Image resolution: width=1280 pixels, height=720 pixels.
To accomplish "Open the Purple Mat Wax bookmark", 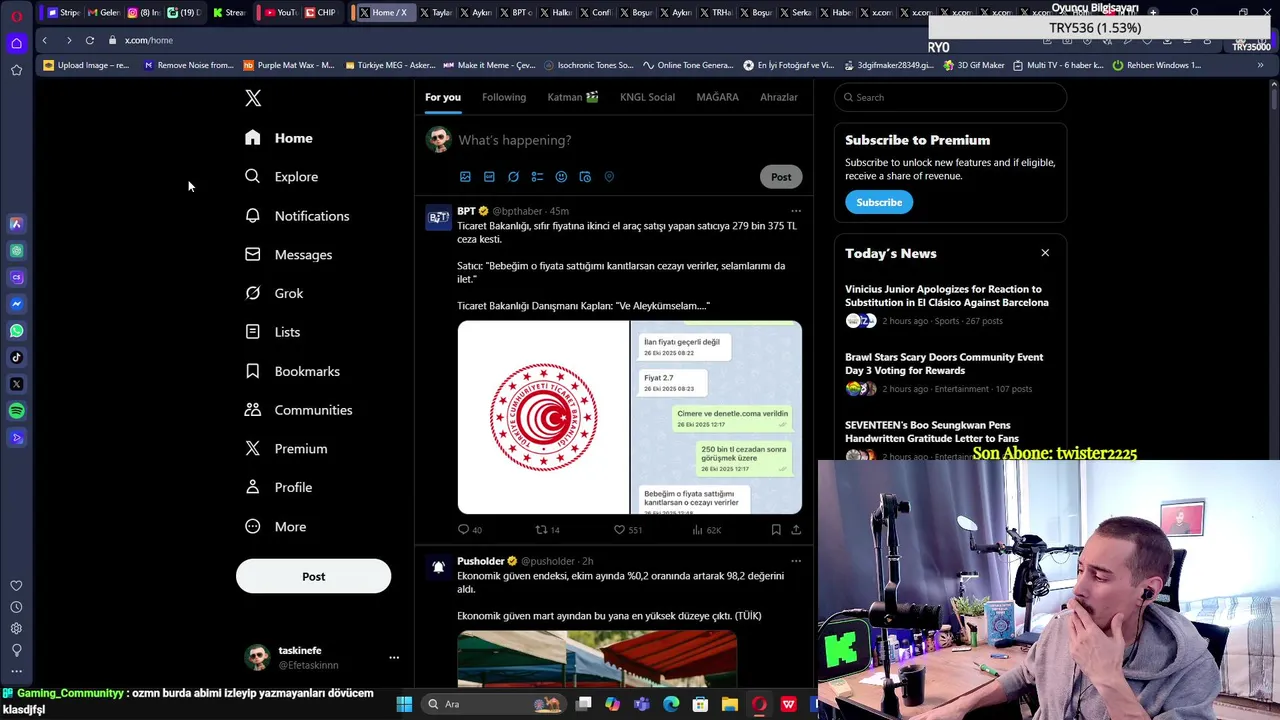I will tap(289, 65).
